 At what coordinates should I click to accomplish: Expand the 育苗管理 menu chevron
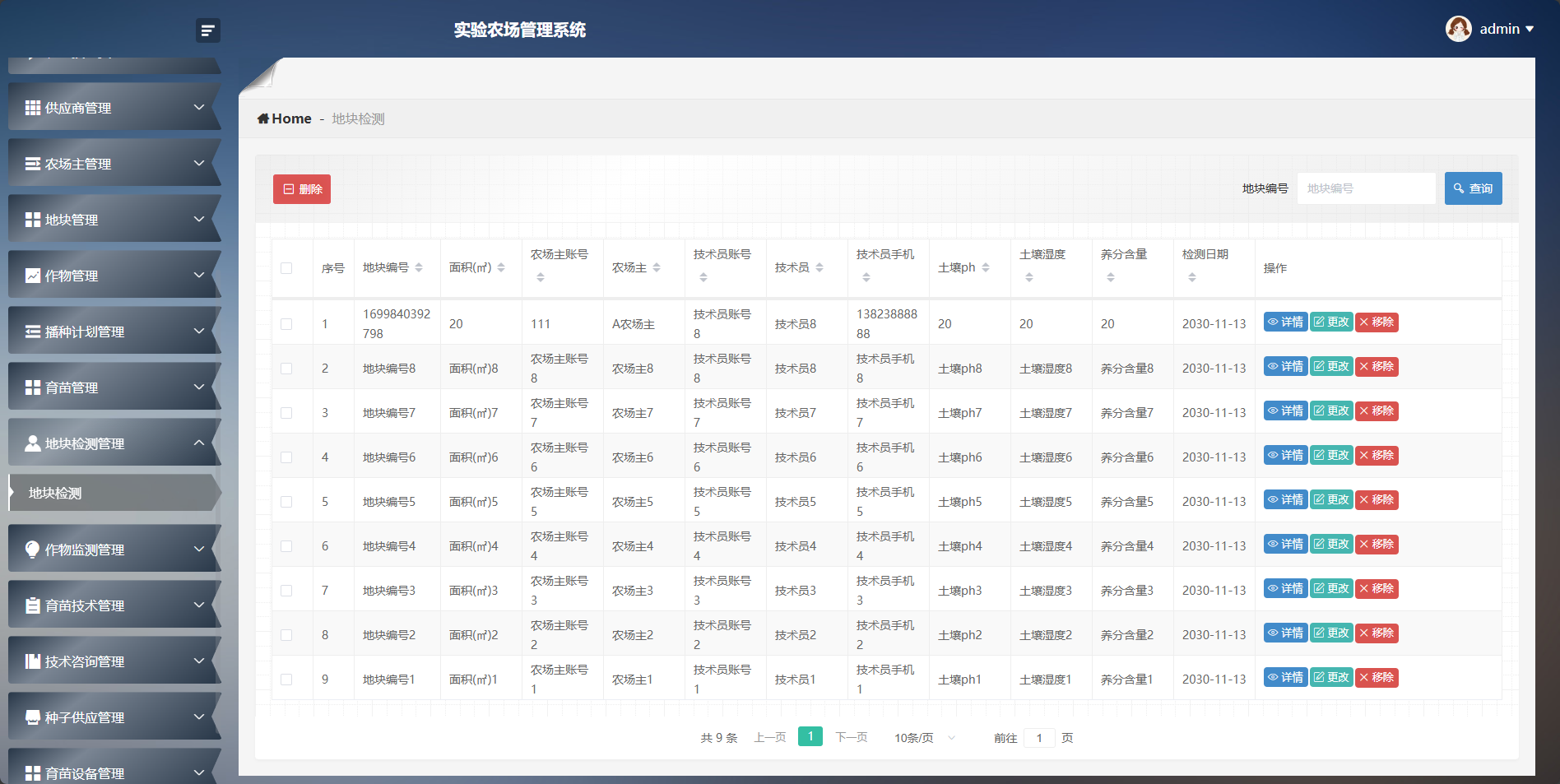point(199,387)
